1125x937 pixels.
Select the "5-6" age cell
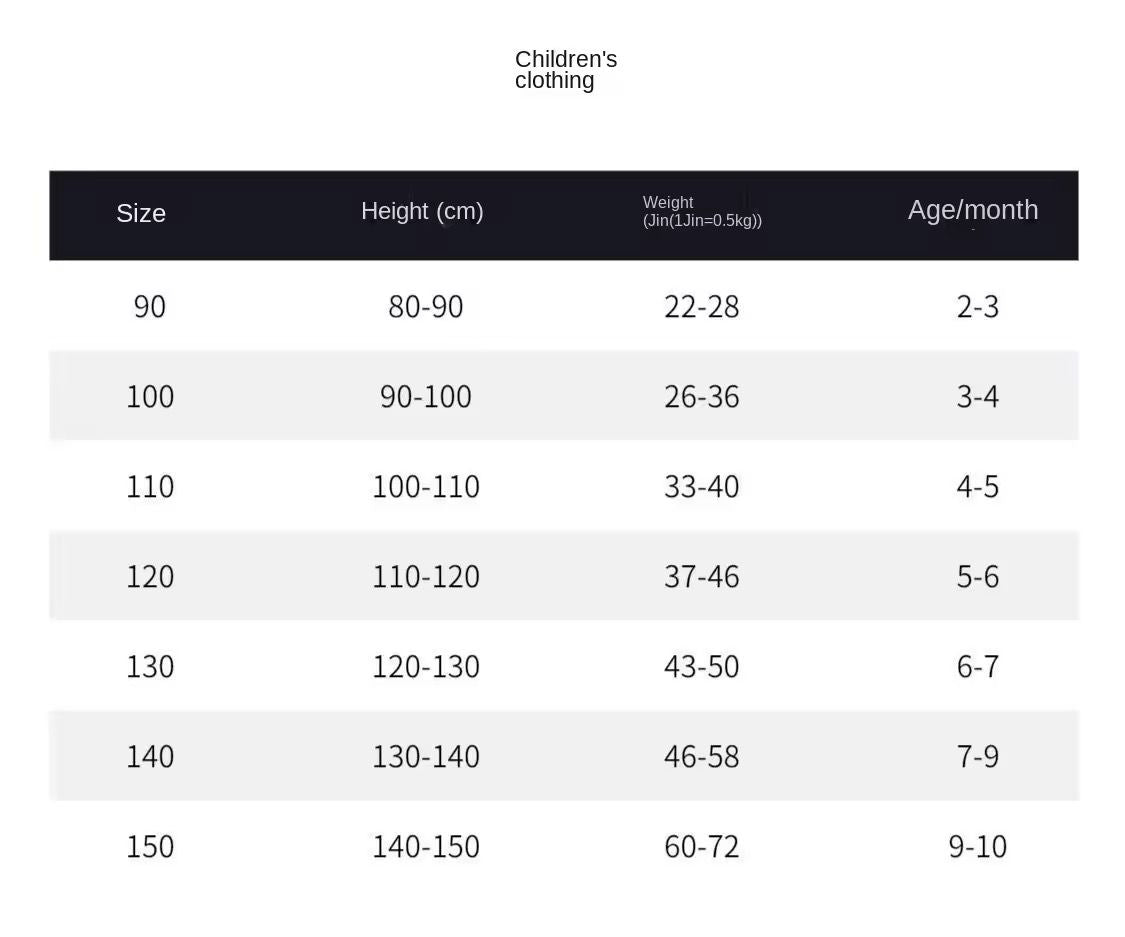(x=978, y=576)
